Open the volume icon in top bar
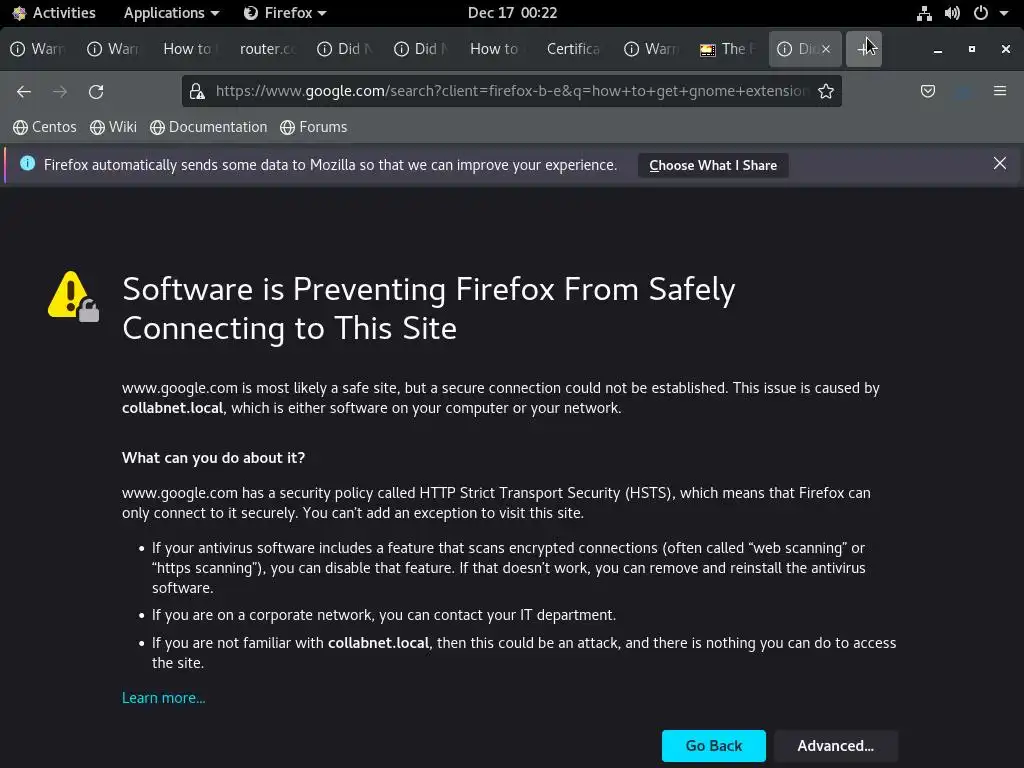1024x768 pixels. pos(952,13)
